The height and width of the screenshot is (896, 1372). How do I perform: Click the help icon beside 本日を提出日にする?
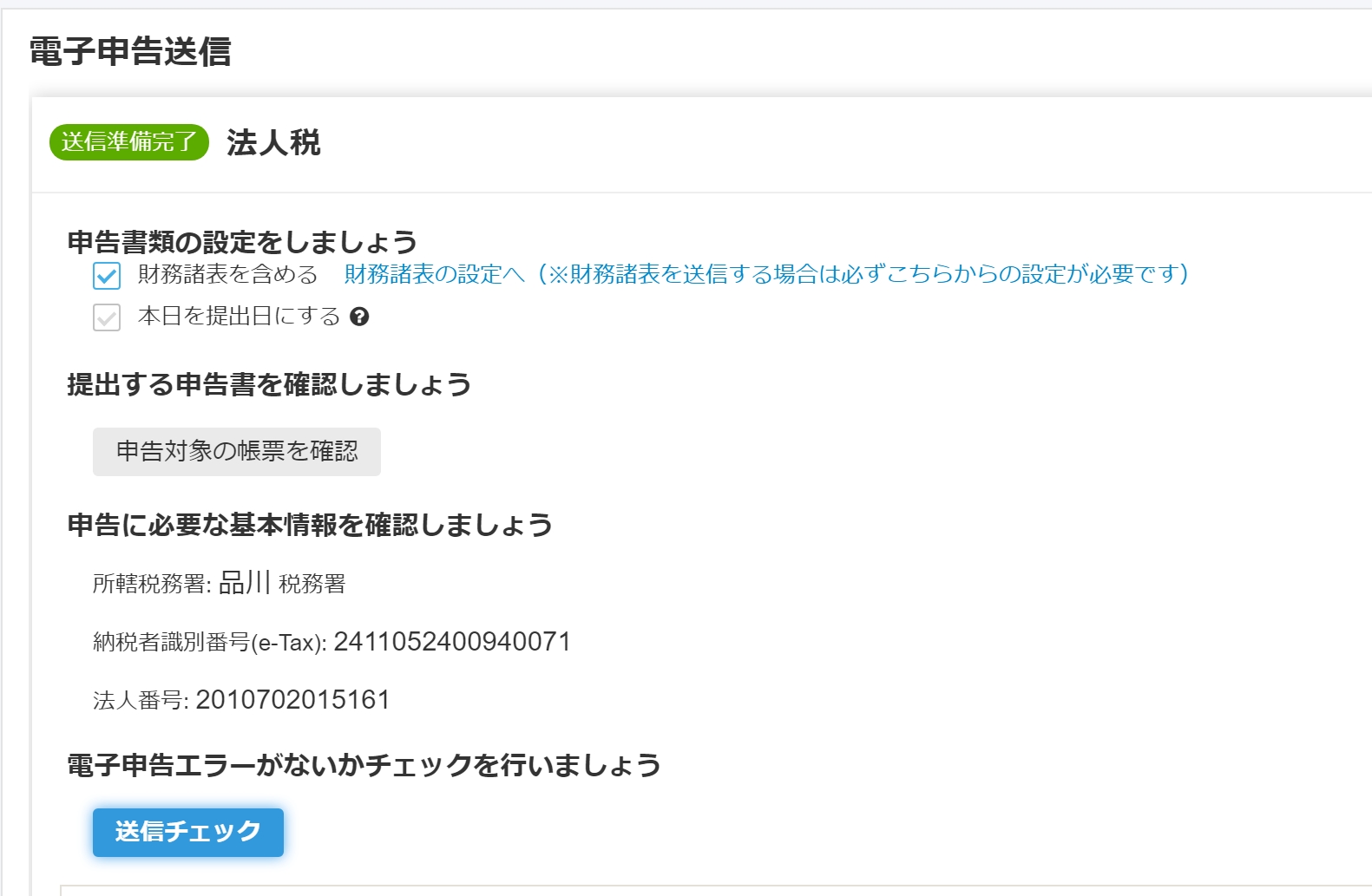click(x=359, y=317)
